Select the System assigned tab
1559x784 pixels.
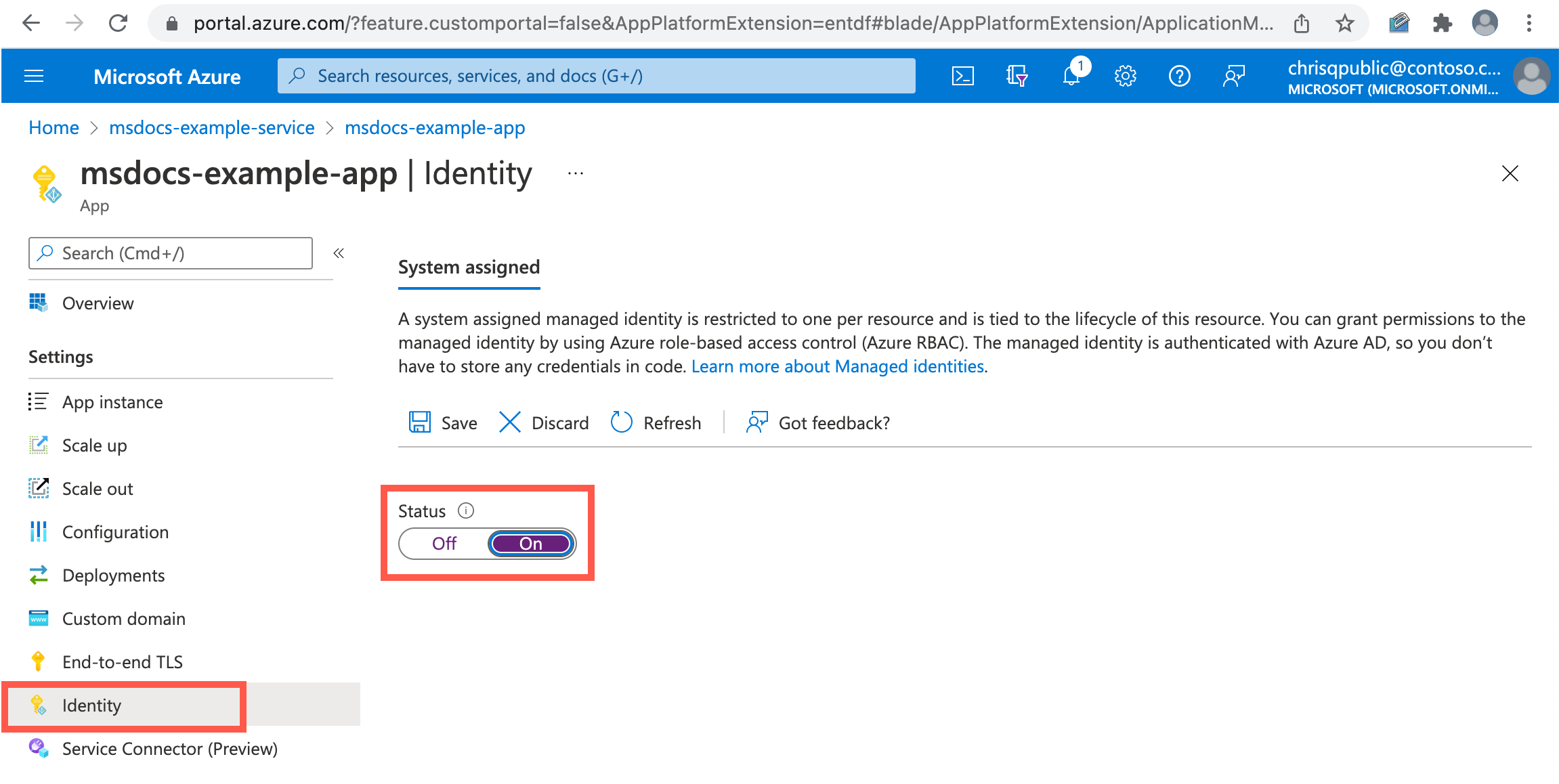(469, 267)
